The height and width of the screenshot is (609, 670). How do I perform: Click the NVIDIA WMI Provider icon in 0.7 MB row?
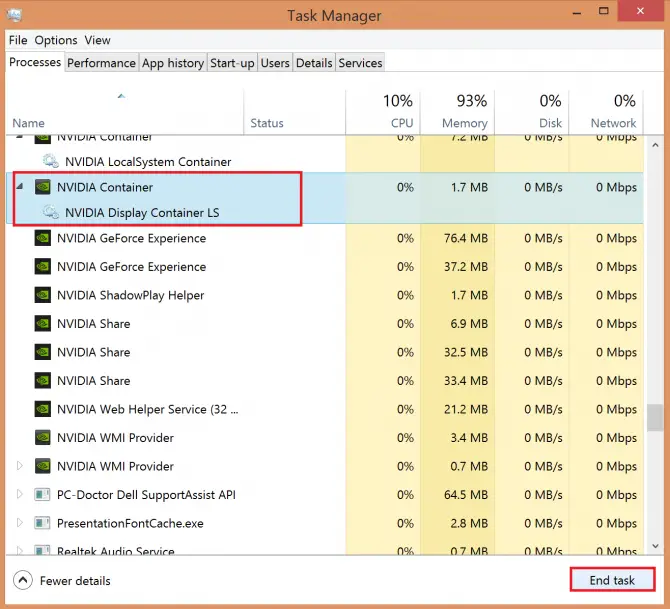pos(43,466)
